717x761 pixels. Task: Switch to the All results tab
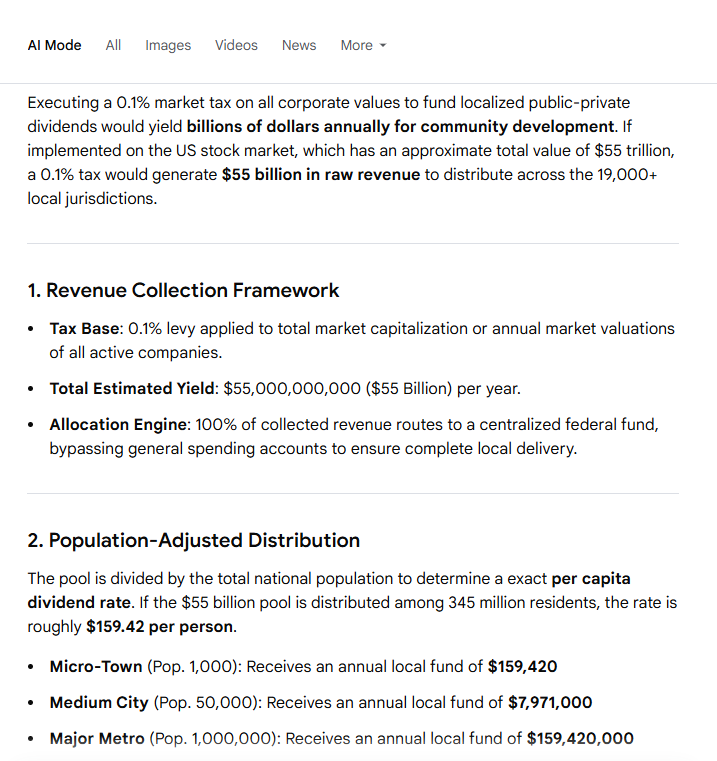click(113, 45)
